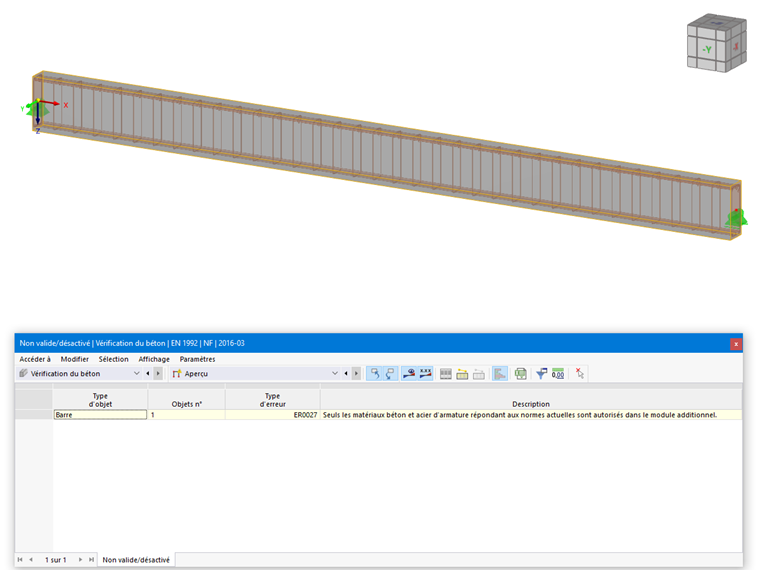Click the gray table columns icon

(446, 374)
